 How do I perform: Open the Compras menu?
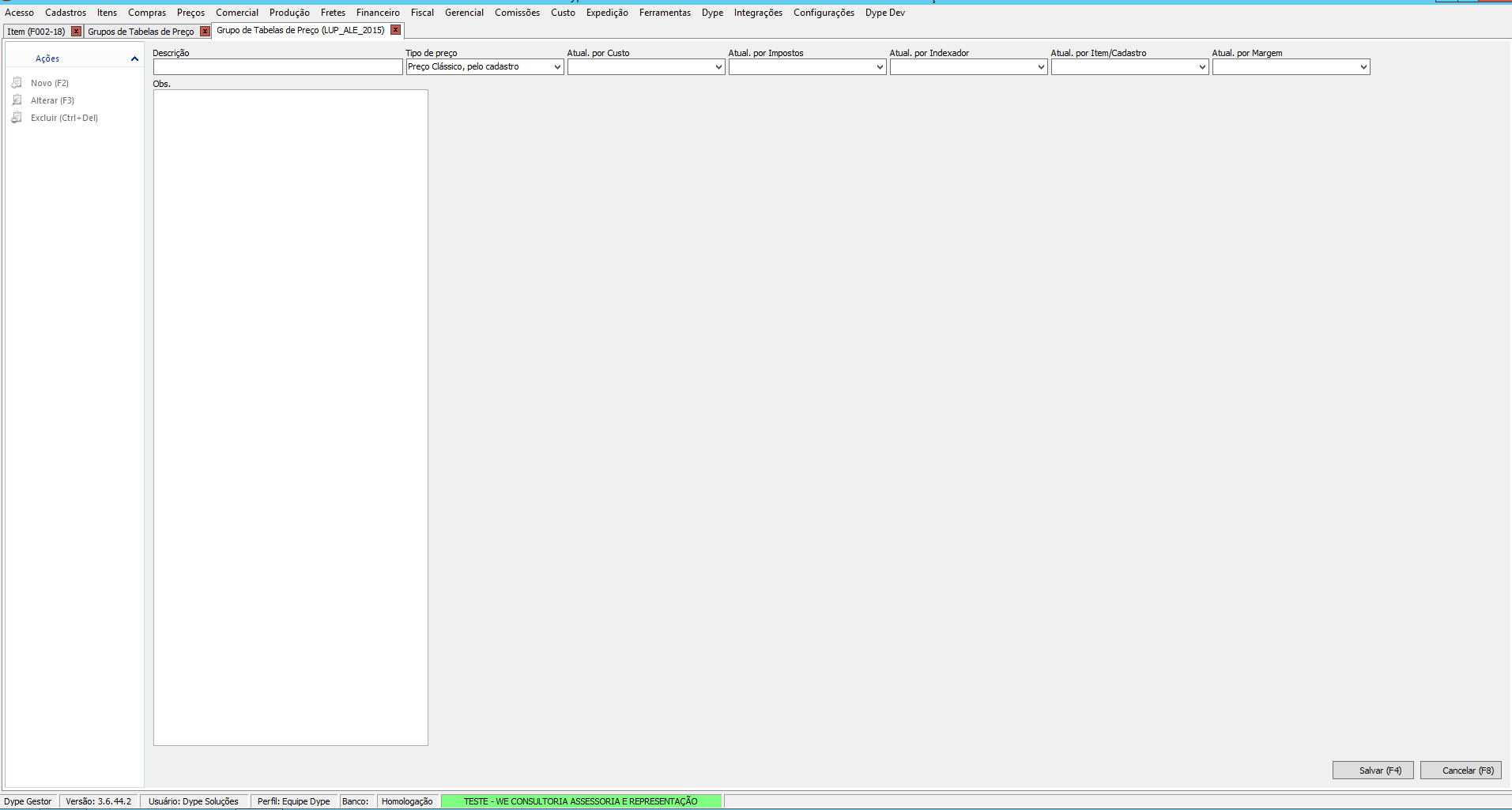147,13
